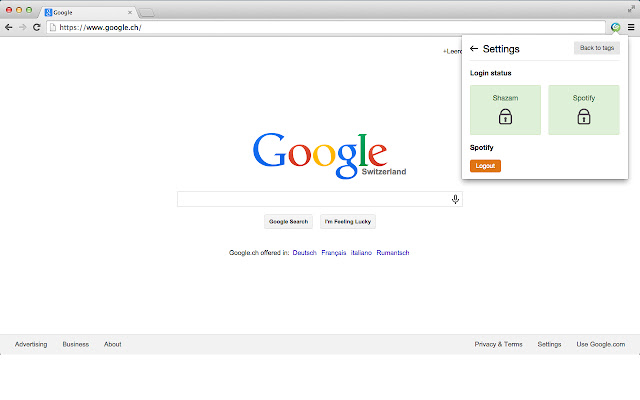Image resolution: width=640 pixels, height=400 pixels.
Task: Click the Google Search button
Action: tap(288, 222)
